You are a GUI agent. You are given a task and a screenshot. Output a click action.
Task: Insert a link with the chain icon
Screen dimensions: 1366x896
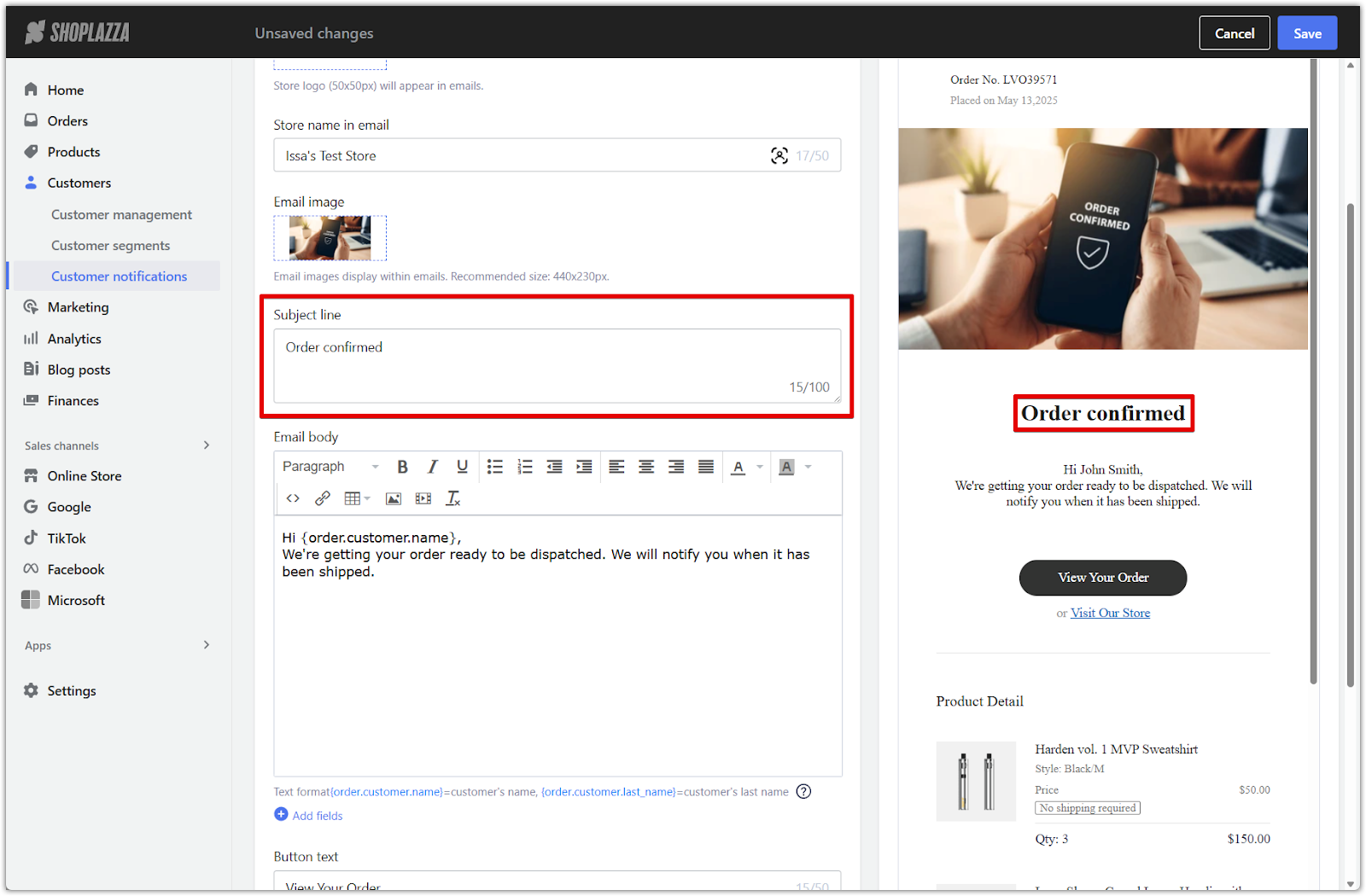(323, 498)
